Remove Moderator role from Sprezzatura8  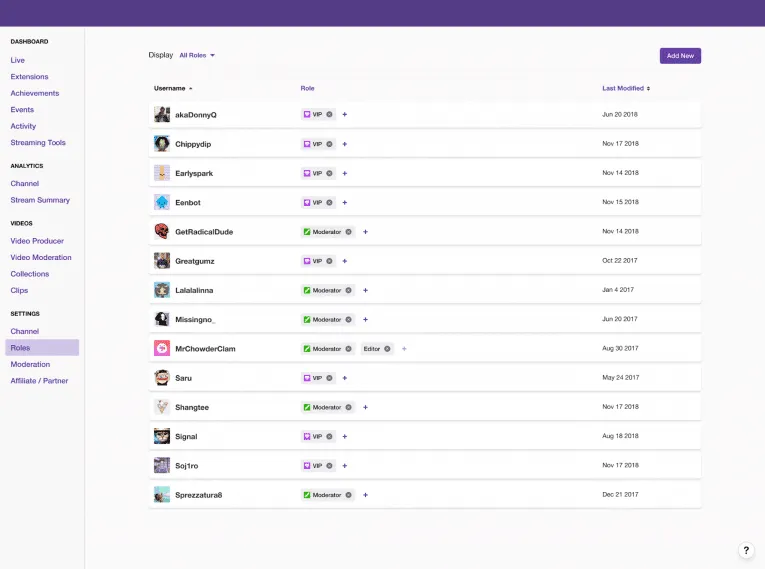(348, 495)
